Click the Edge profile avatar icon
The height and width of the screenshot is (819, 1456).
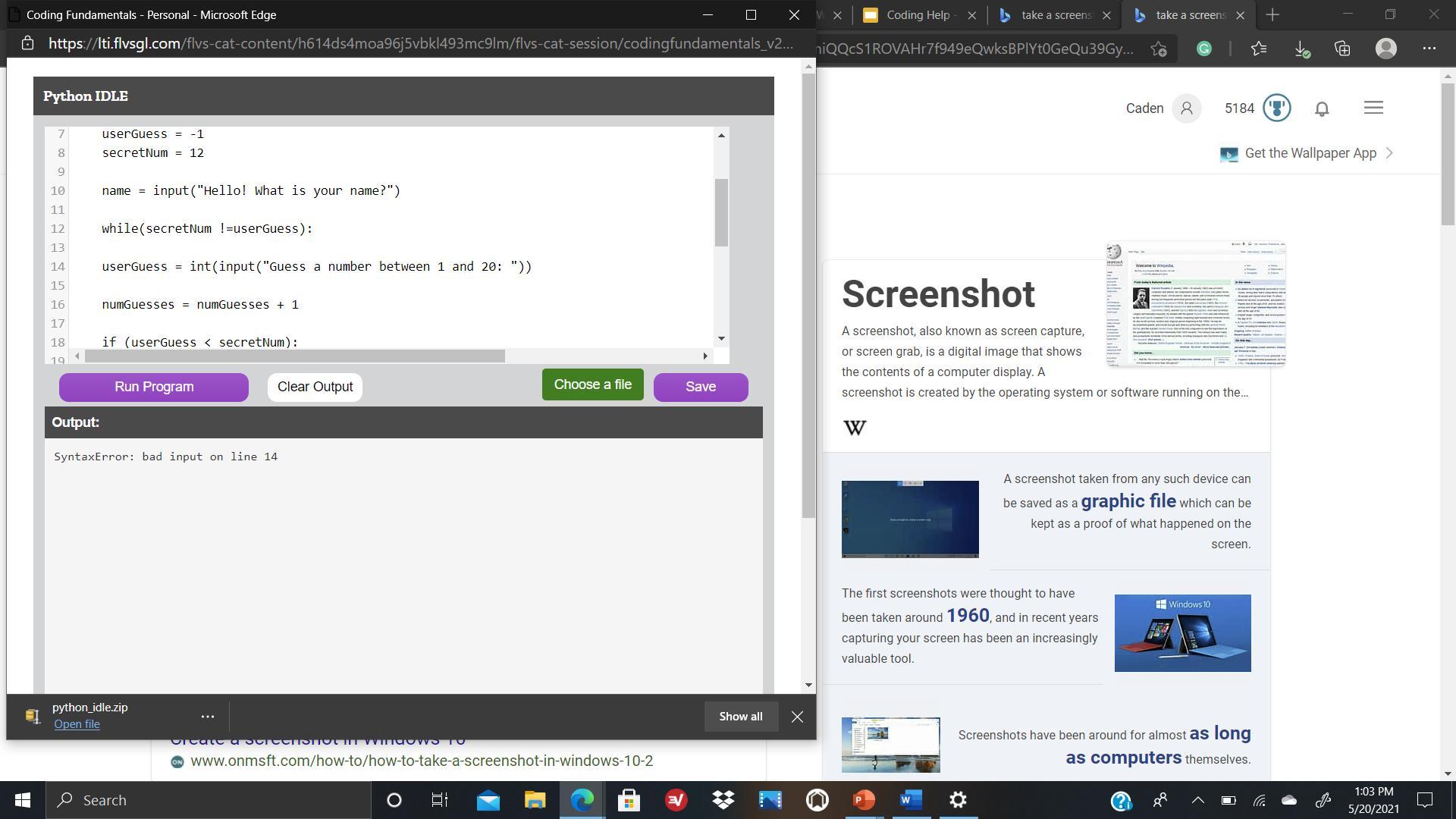tap(1385, 49)
